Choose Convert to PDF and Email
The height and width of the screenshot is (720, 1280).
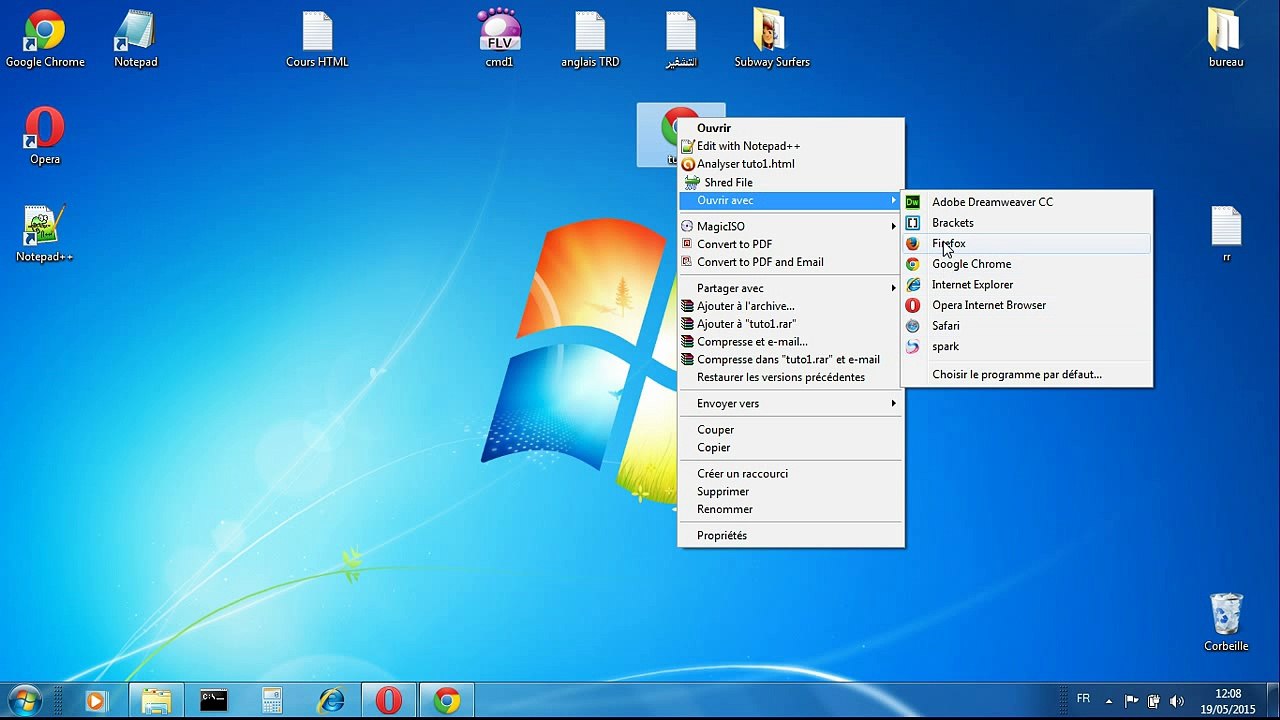(x=790, y=262)
